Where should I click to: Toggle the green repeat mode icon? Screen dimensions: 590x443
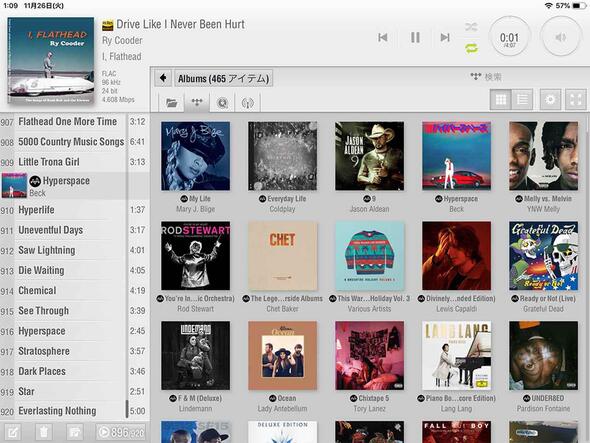[471, 48]
